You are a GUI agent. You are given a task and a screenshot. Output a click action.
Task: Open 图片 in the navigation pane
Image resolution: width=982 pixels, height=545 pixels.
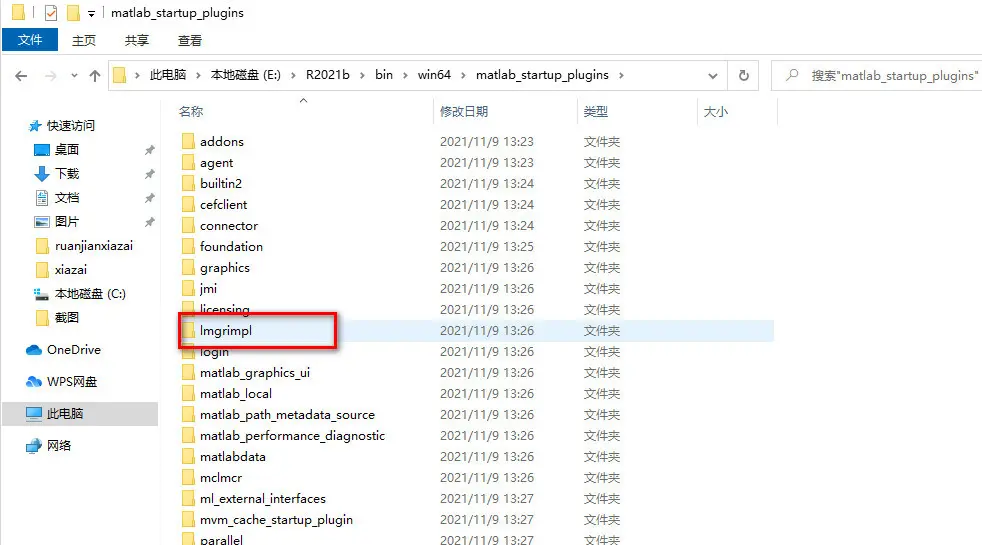[x=67, y=221]
